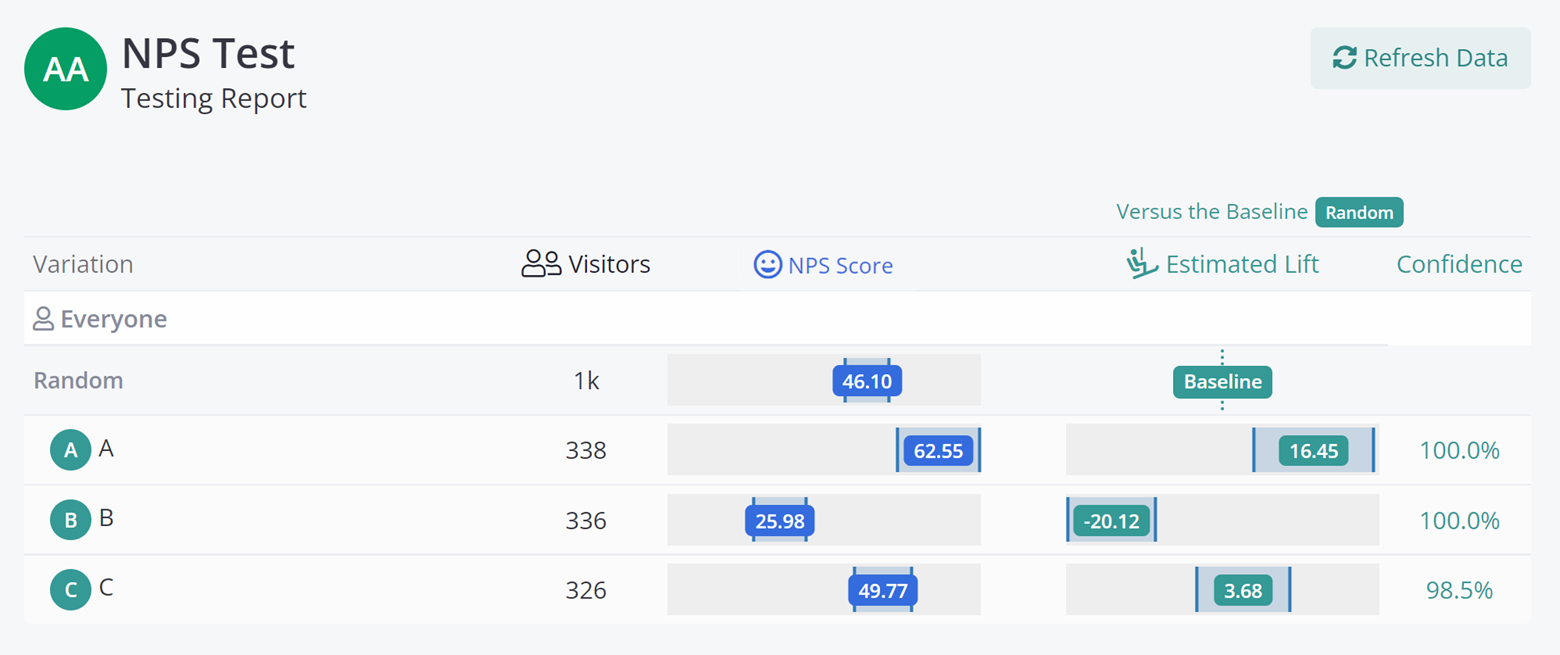Click the Baseline marker tag

click(1222, 381)
